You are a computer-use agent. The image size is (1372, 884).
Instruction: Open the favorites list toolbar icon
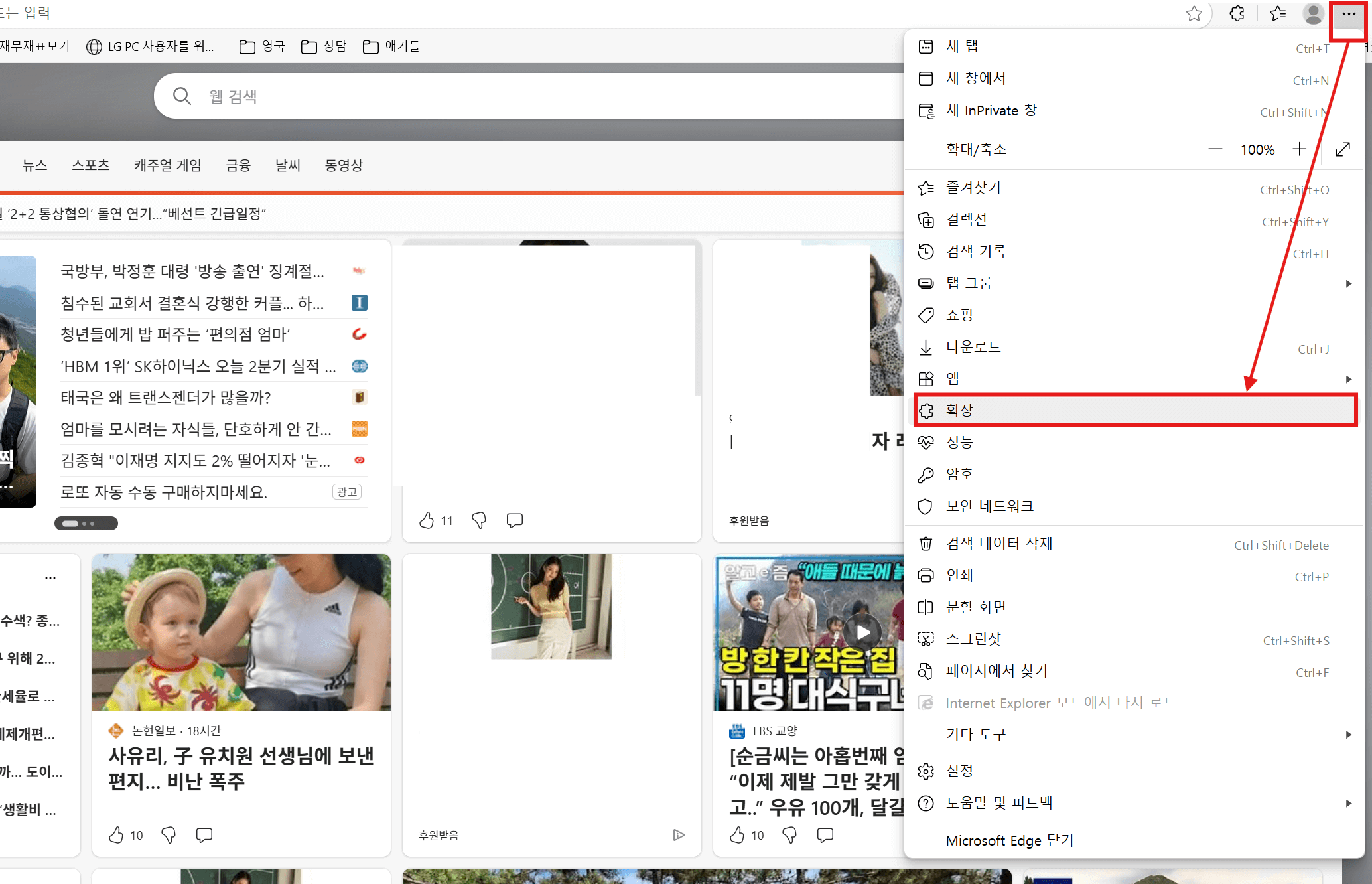coord(1277,13)
